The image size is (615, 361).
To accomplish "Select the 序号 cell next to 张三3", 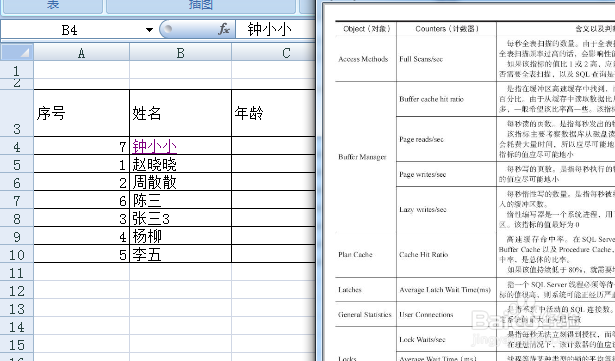I will click(82, 219).
